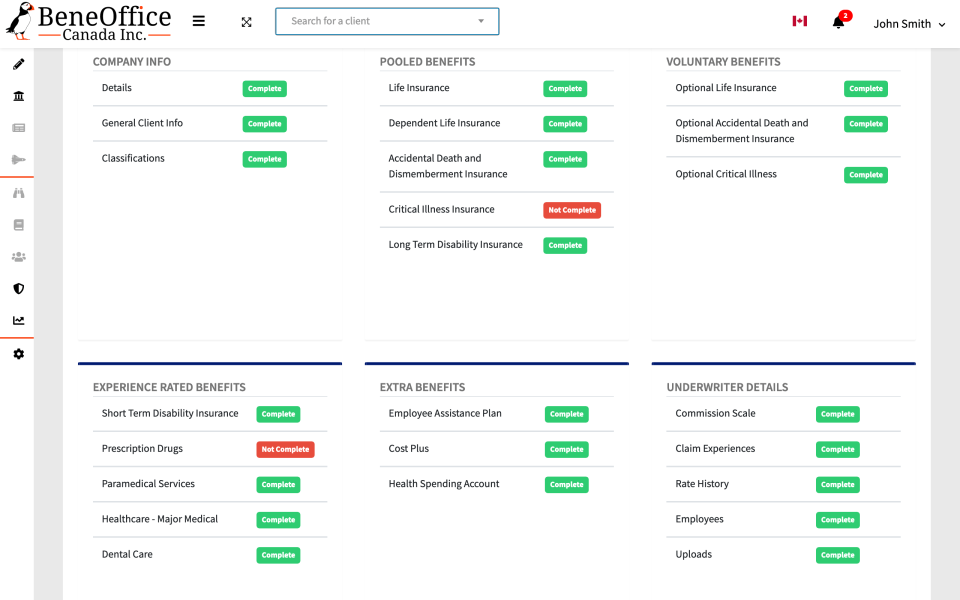The width and height of the screenshot is (960, 600).
Task: Open the hamburger menu next to the logo
Action: coord(198,20)
